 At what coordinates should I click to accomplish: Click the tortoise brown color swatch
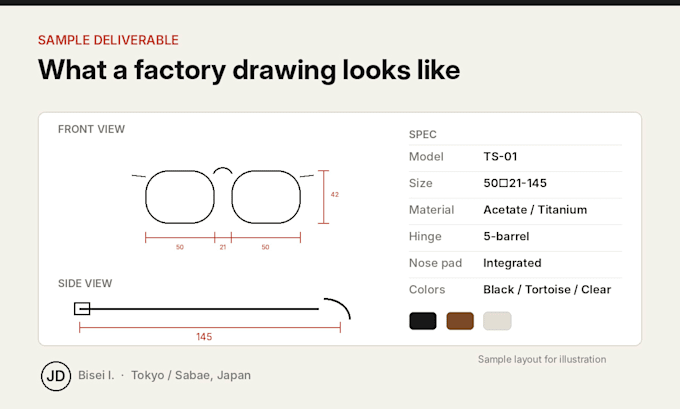(460, 321)
